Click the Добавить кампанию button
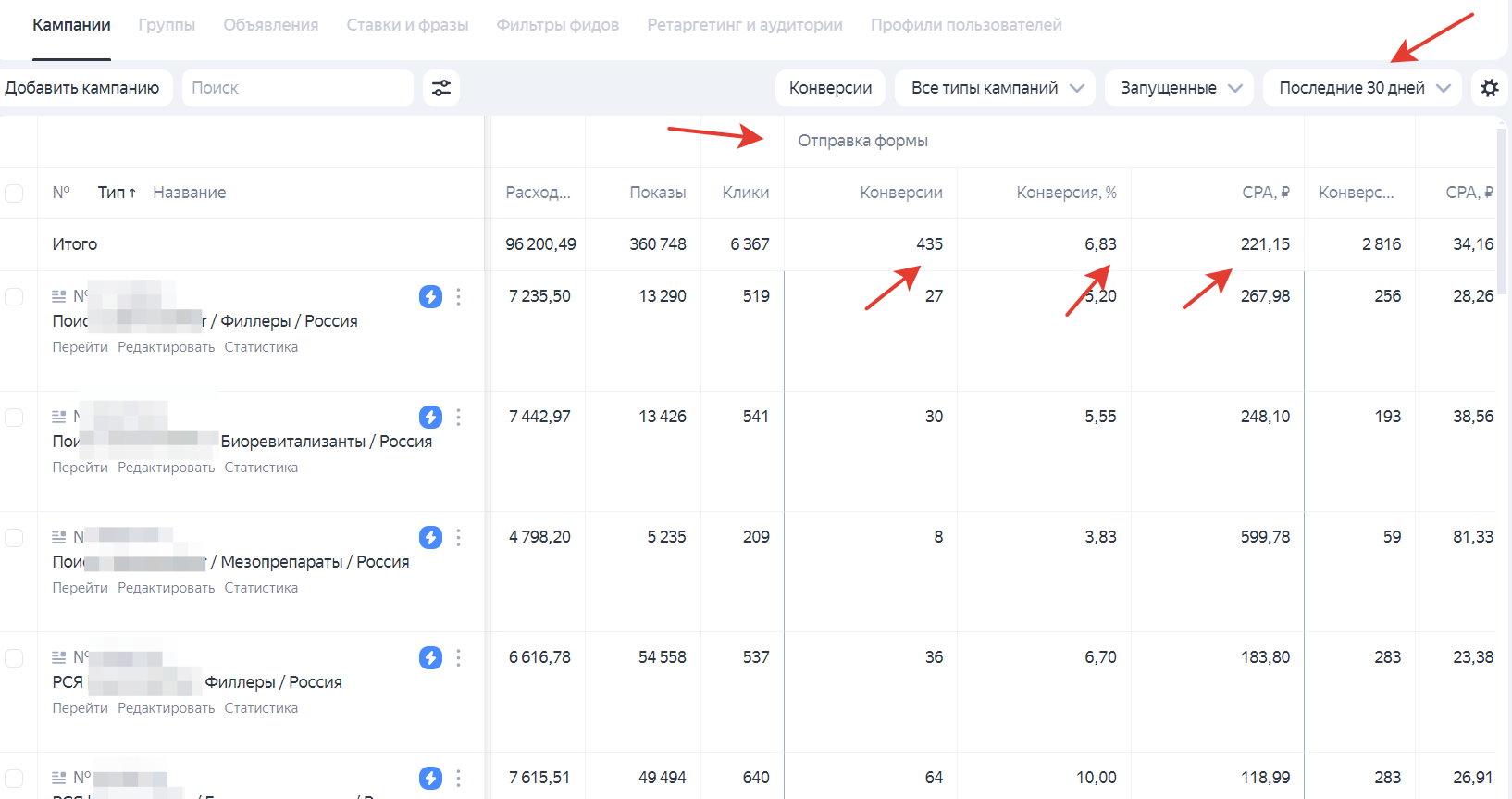The image size is (1512, 799). 82,88
